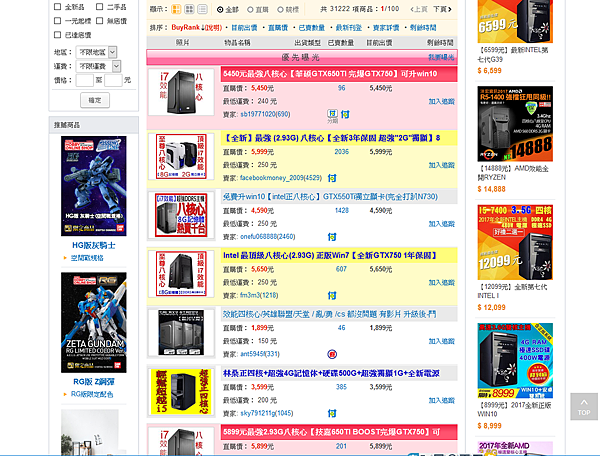Viewport: 600px width, 456px height.
Task: Click the 我要曝光 link in pink banner
Action: click(441, 57)
